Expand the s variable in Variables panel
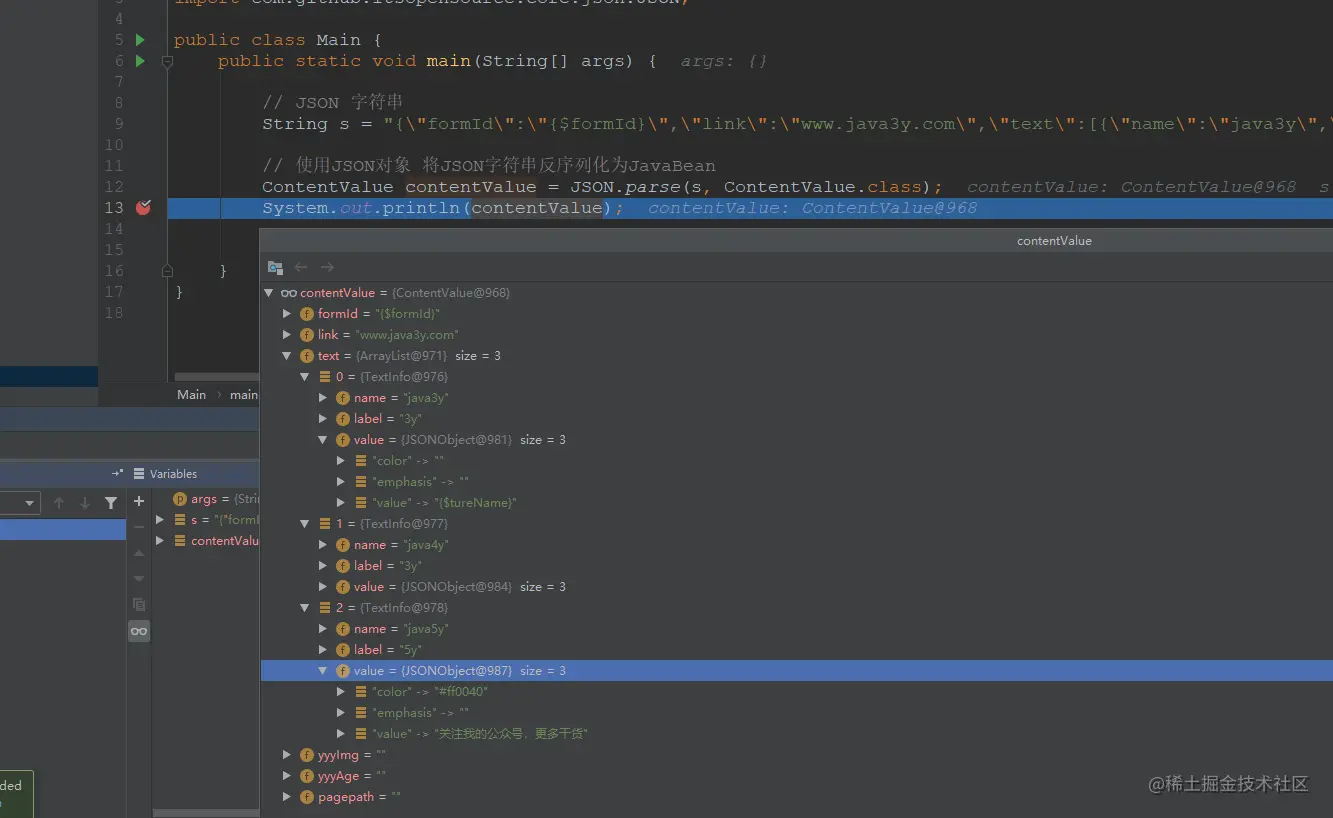Viewport: 1333px width, 818px height. 160,520
